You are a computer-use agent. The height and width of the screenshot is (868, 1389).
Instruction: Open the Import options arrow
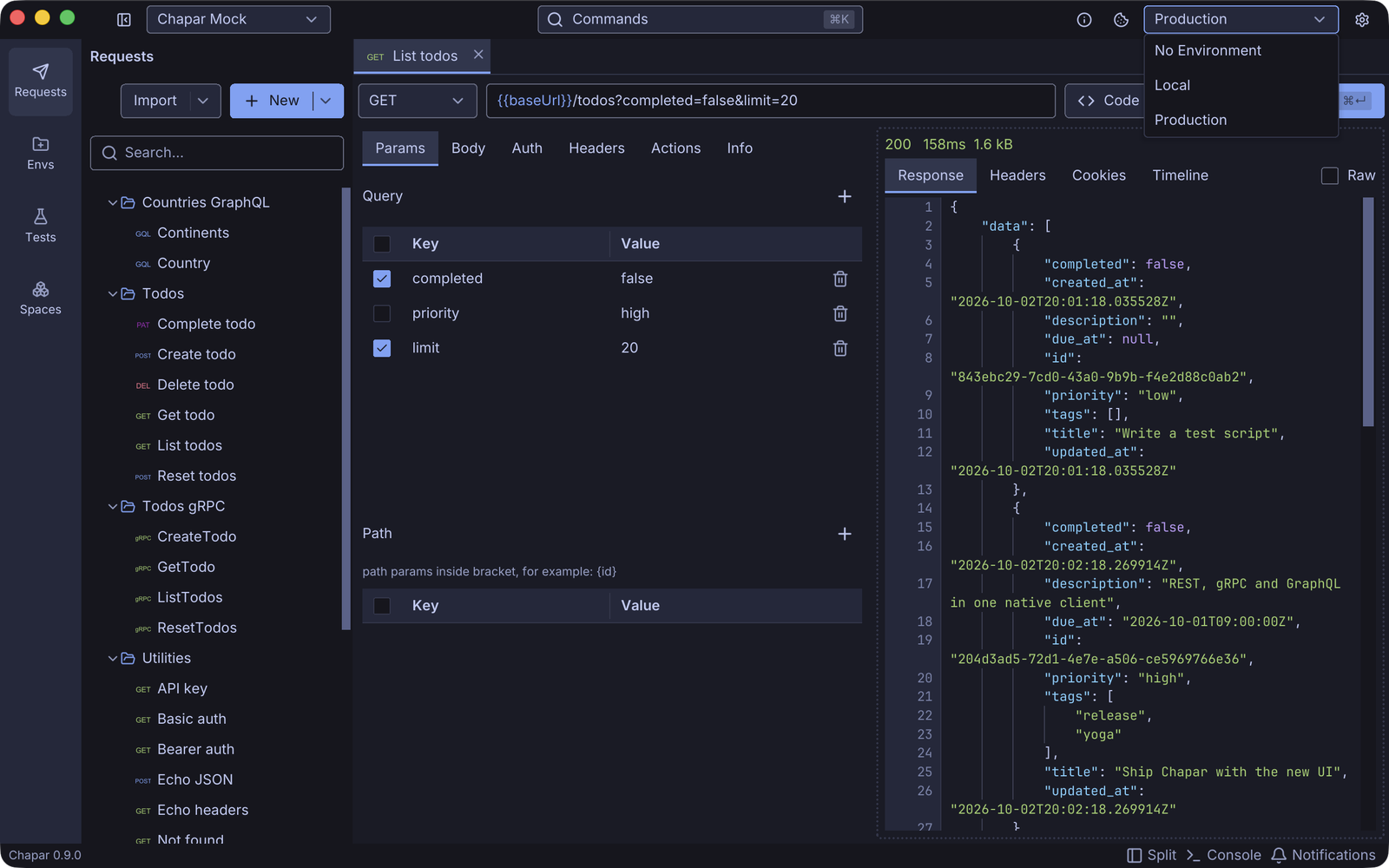point(203,101)
